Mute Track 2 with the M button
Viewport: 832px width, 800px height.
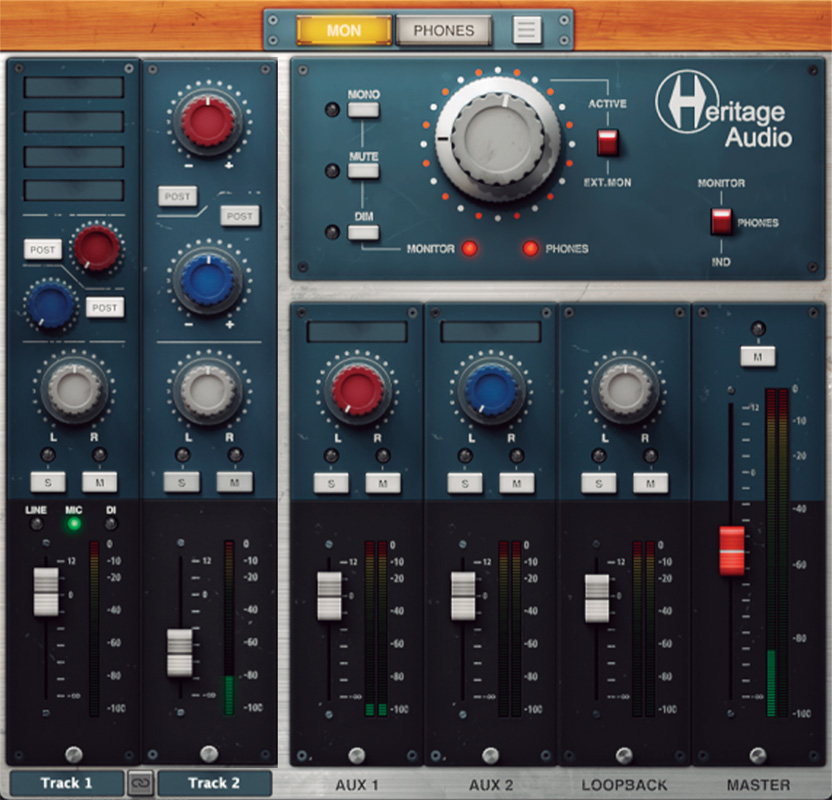tap(235, 482)
